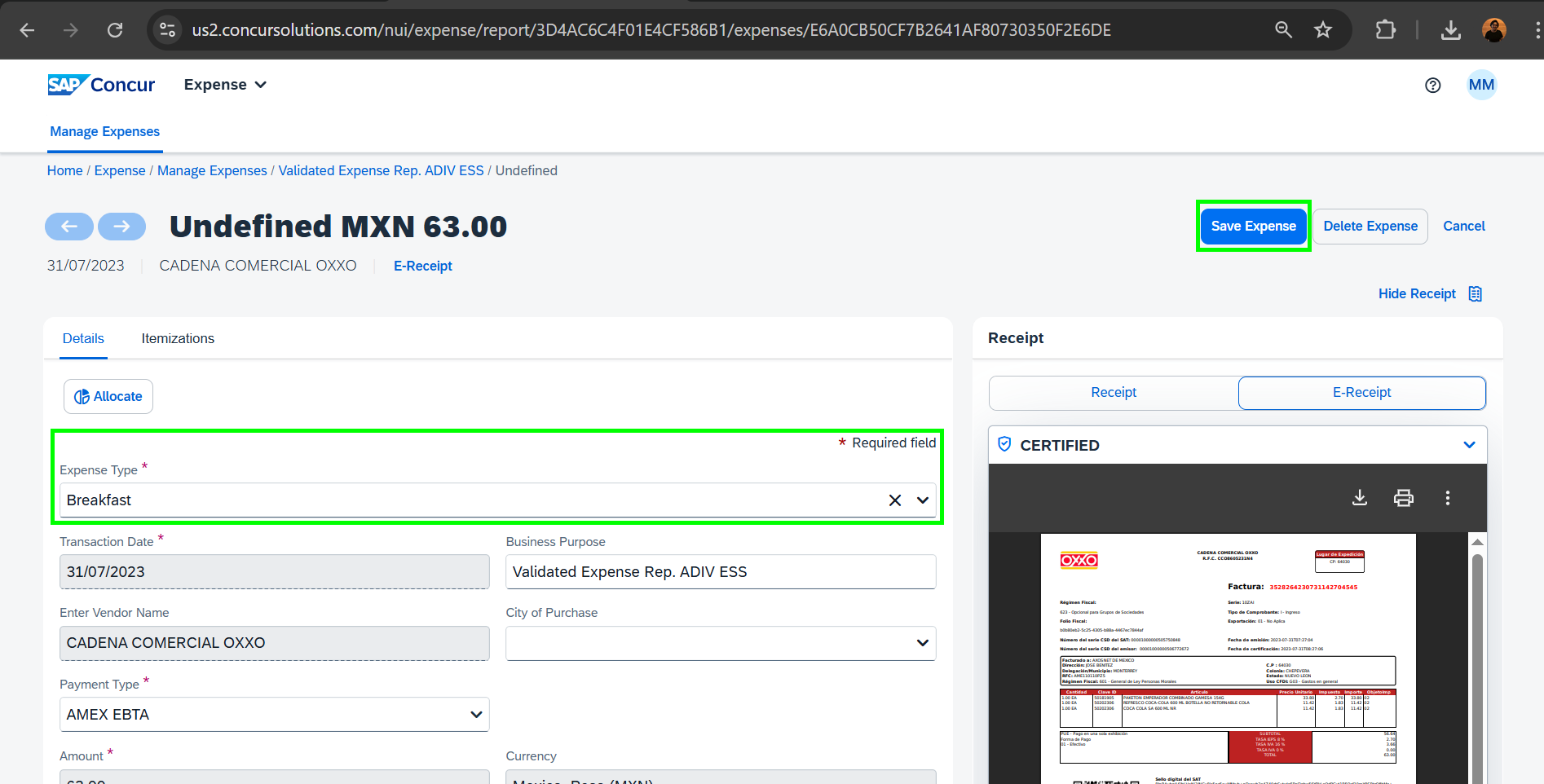Expand the Expense Type dropdown arrow

(x=922, y=500)
